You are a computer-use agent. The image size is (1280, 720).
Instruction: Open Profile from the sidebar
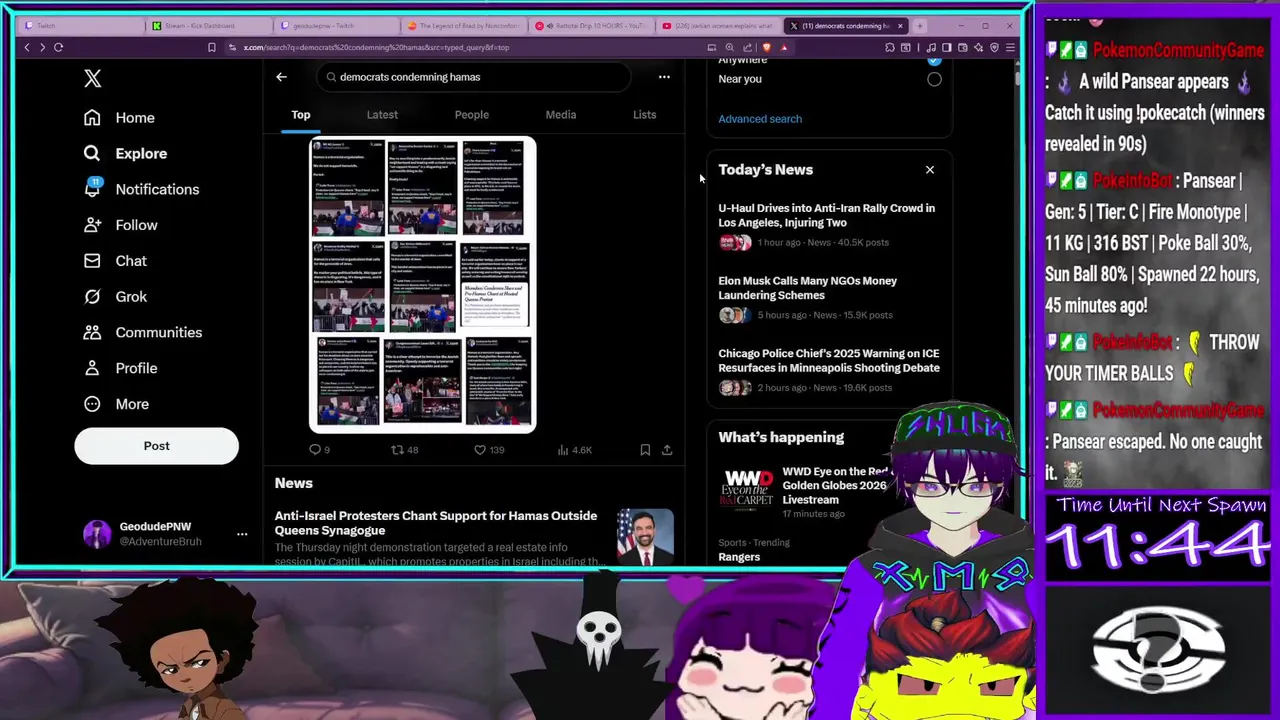pyautogui.click(x=121, y=368)
